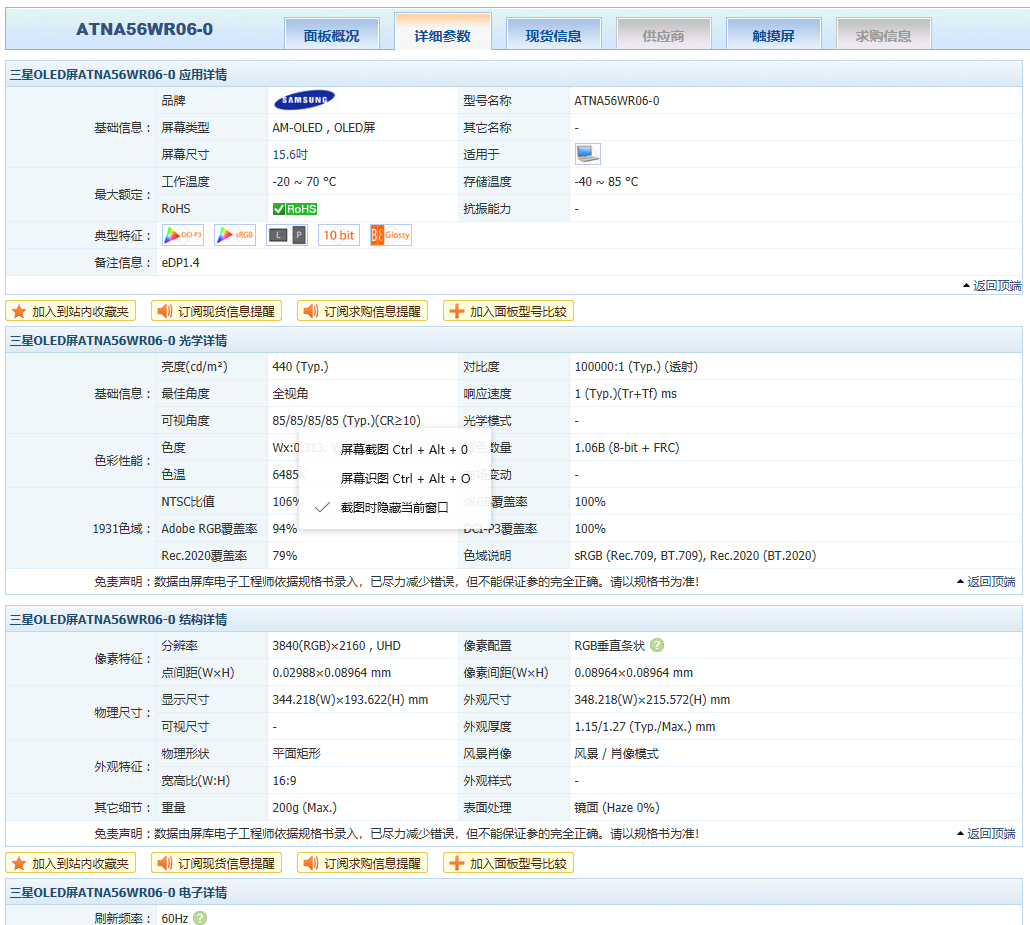This screenshot has width=1030, height=925.
Task: Click the 1.06B (8-bit + FRC) color value
Action: [x=627, y=447]
